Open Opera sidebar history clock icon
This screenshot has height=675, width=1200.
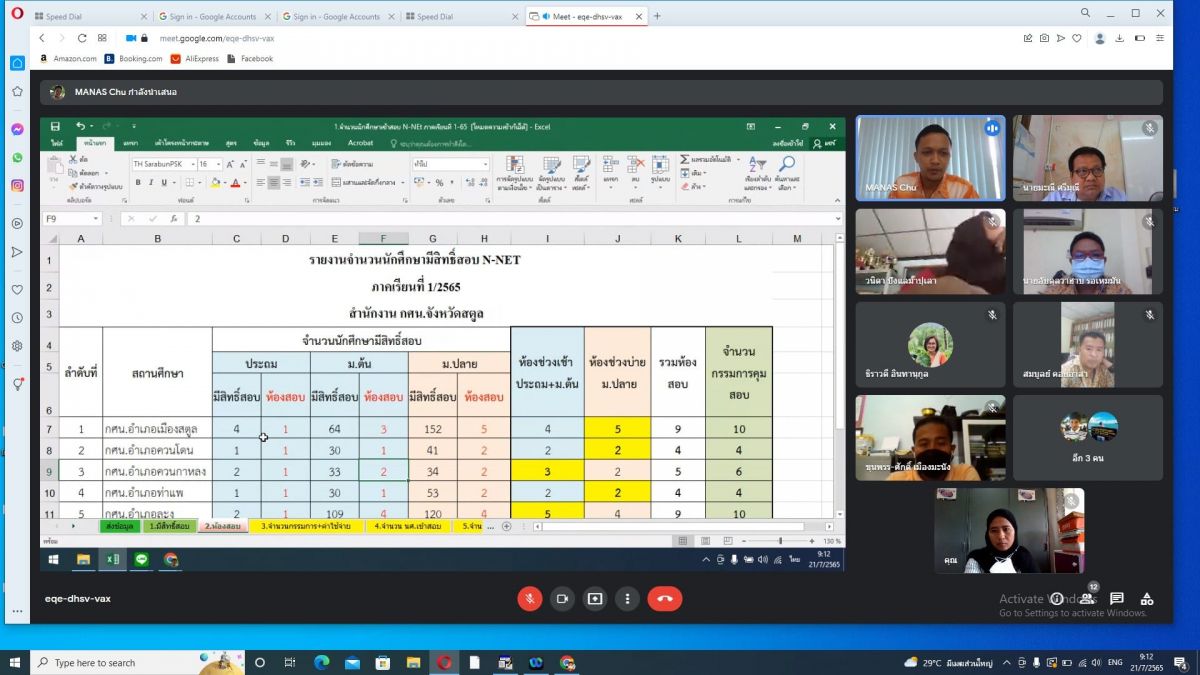(17, 318)
